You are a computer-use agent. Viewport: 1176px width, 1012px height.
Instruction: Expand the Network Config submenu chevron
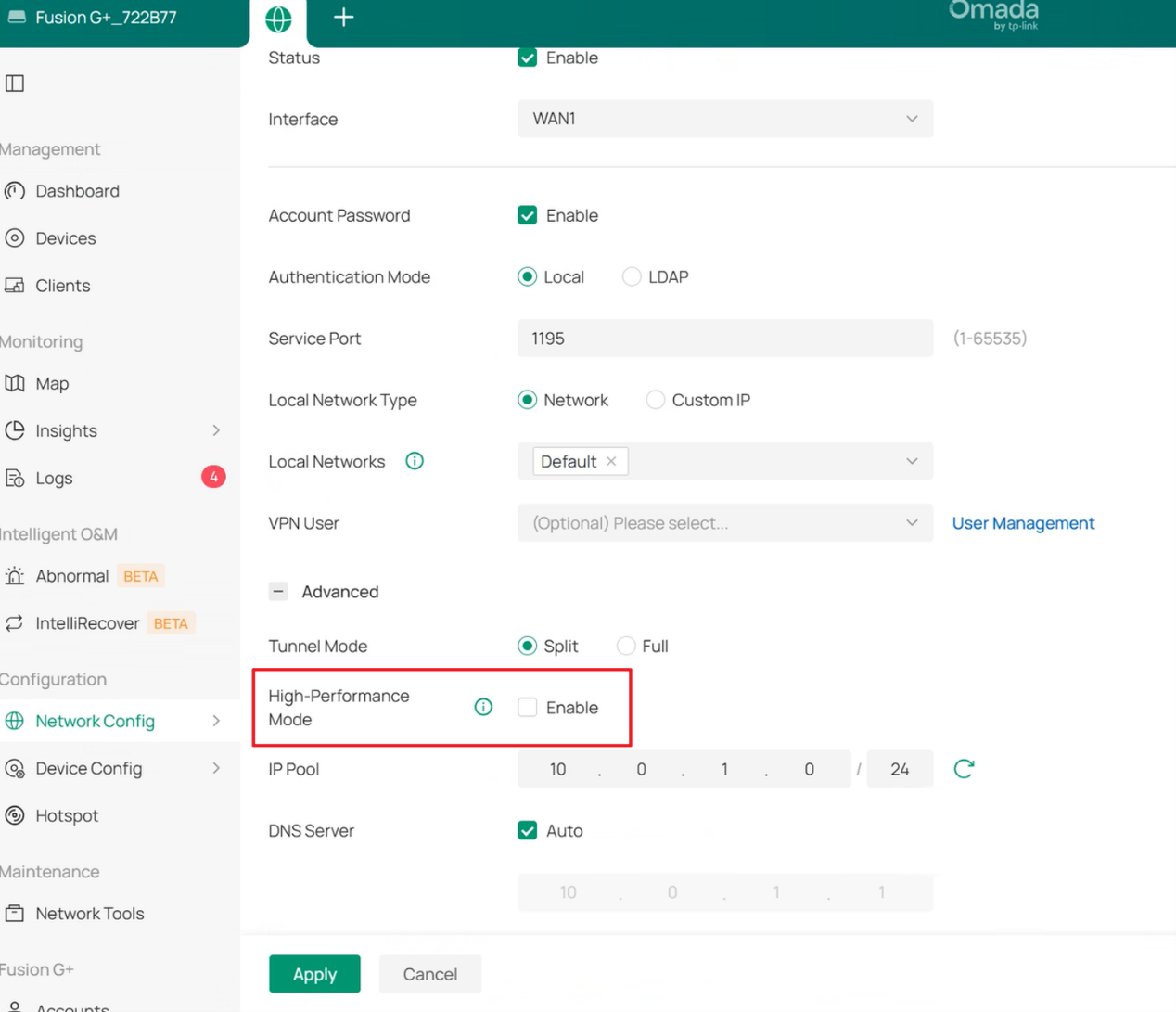tap(216, 721)
